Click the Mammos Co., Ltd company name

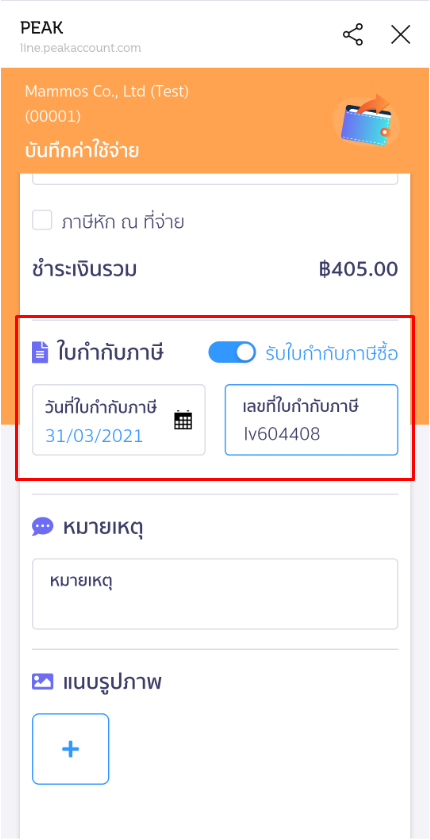[107, 92]
